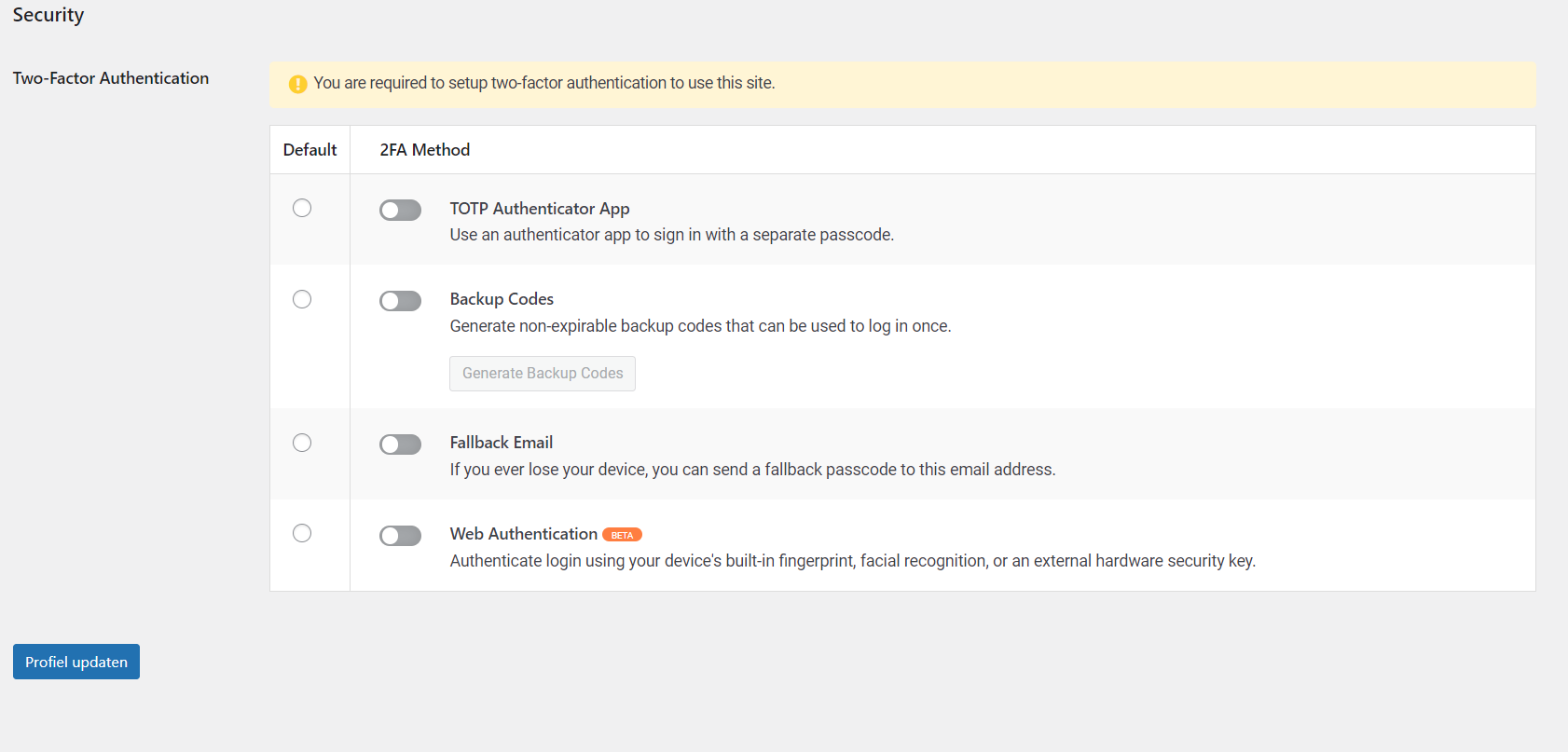Toggle the Fallback Email method on
This screenshot has width=1568, height=752.
(400, 444)
